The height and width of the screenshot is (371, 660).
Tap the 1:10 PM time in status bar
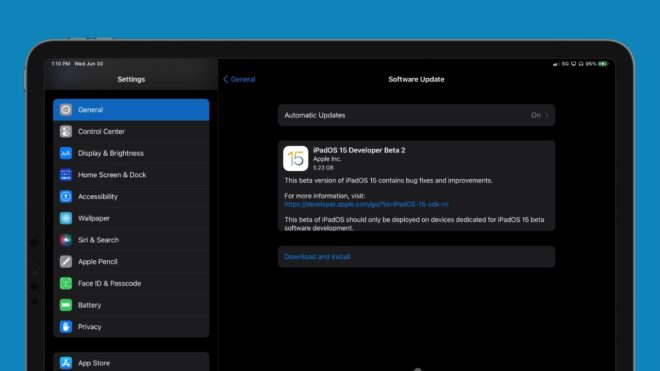[61, 64]
